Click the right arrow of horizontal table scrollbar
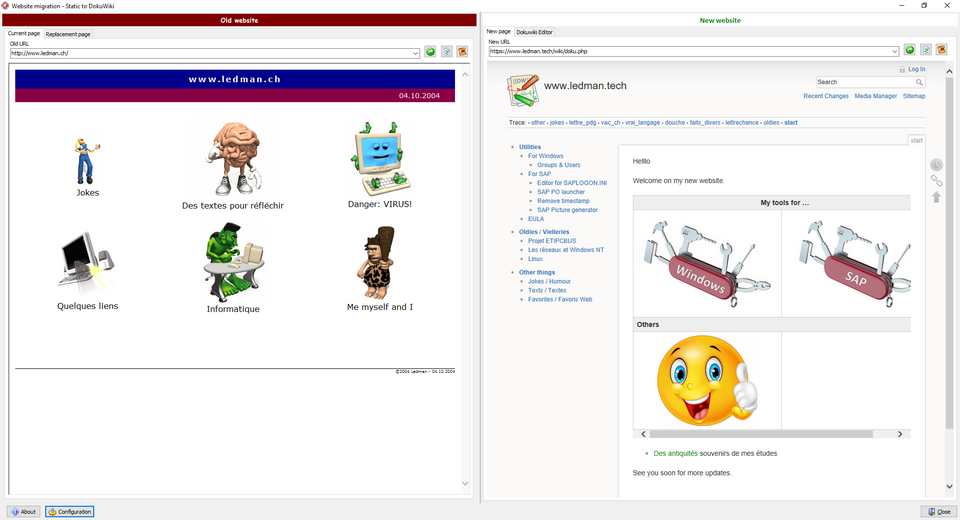The width and height of the screenshot is (960, 520). click(900, 434)
